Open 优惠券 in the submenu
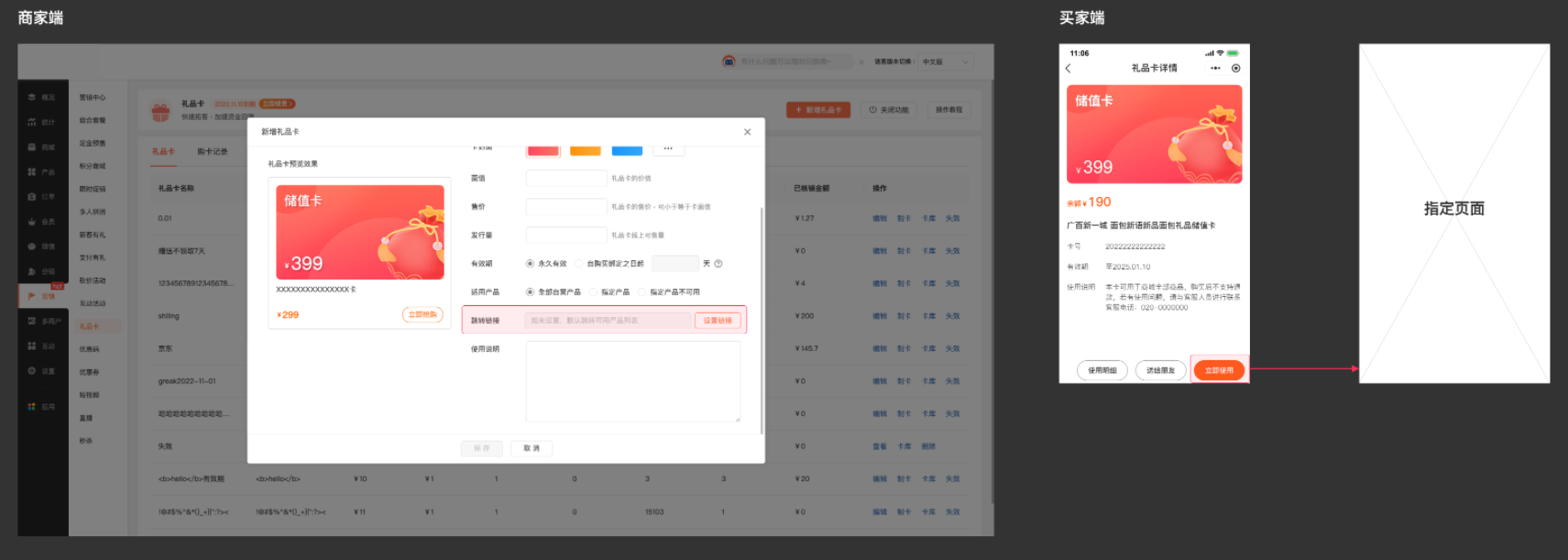The width and height of the screenshot is (1568, 560). coord(89,372)
